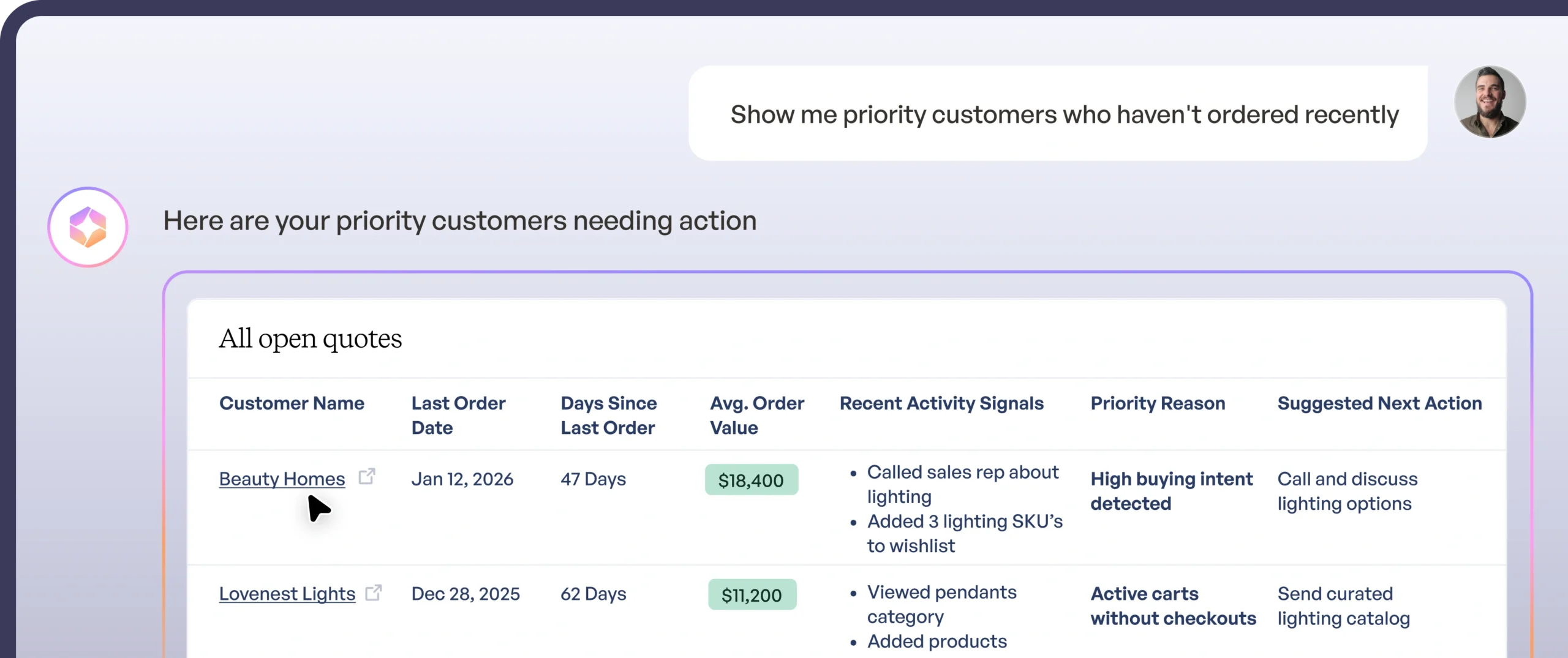Sort by Customer Name column header
This screenshot has height=658, width=1568.
[x=292, y=403]
